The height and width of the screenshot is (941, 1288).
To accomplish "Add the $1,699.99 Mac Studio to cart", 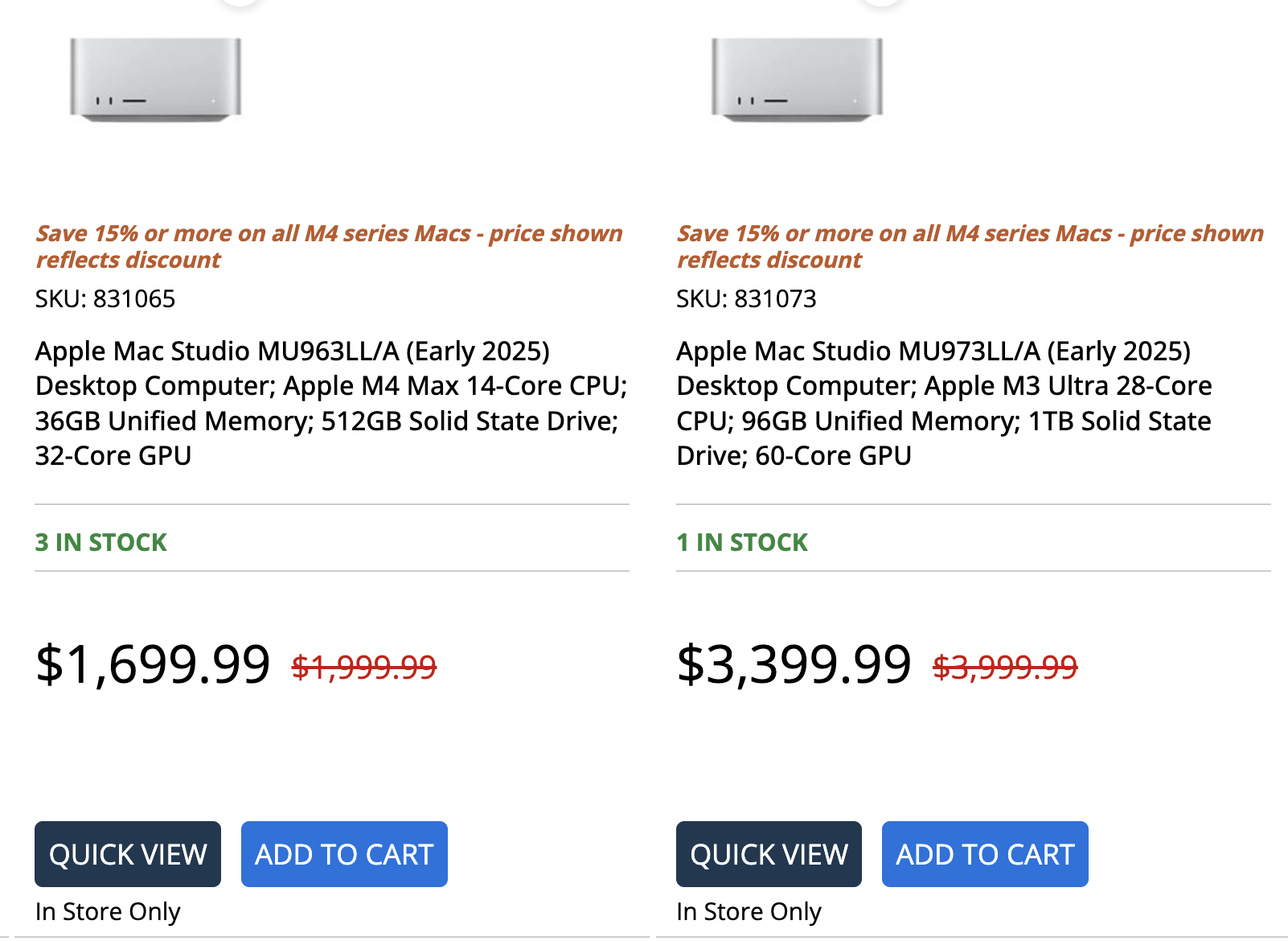I will pos(344,854).
